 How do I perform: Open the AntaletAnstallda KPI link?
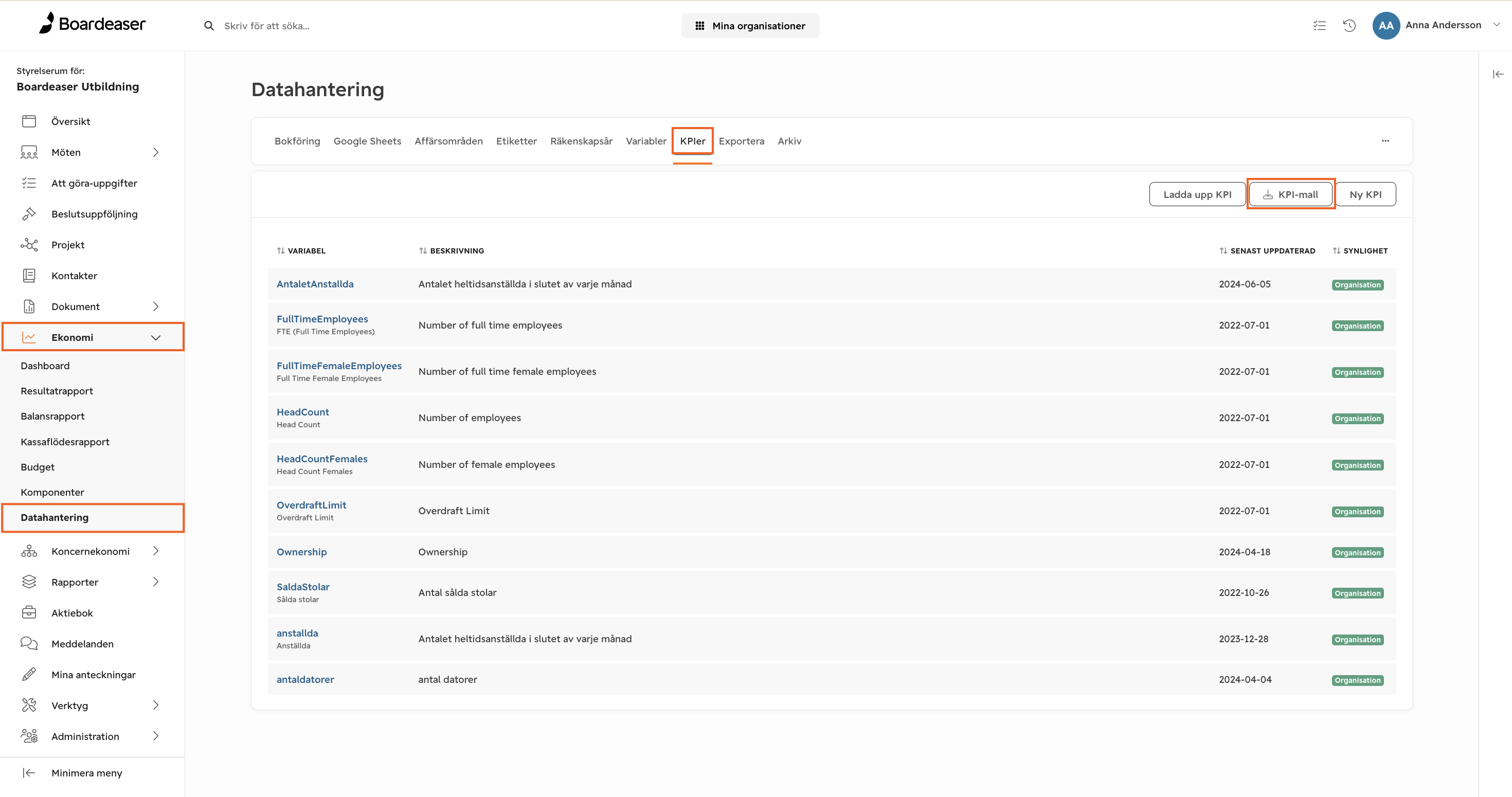(315, 284)
